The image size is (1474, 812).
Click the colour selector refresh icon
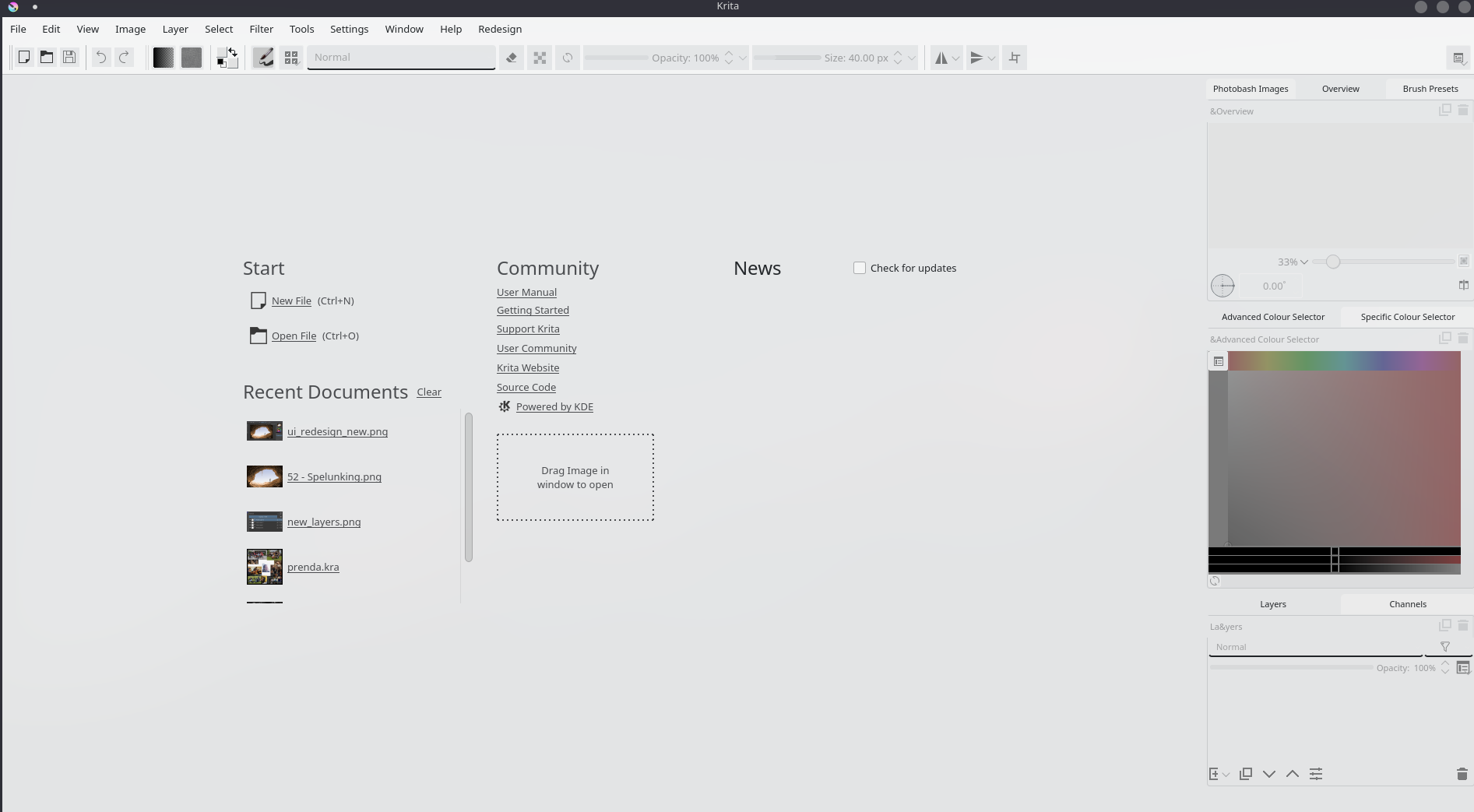[1215, 581]
